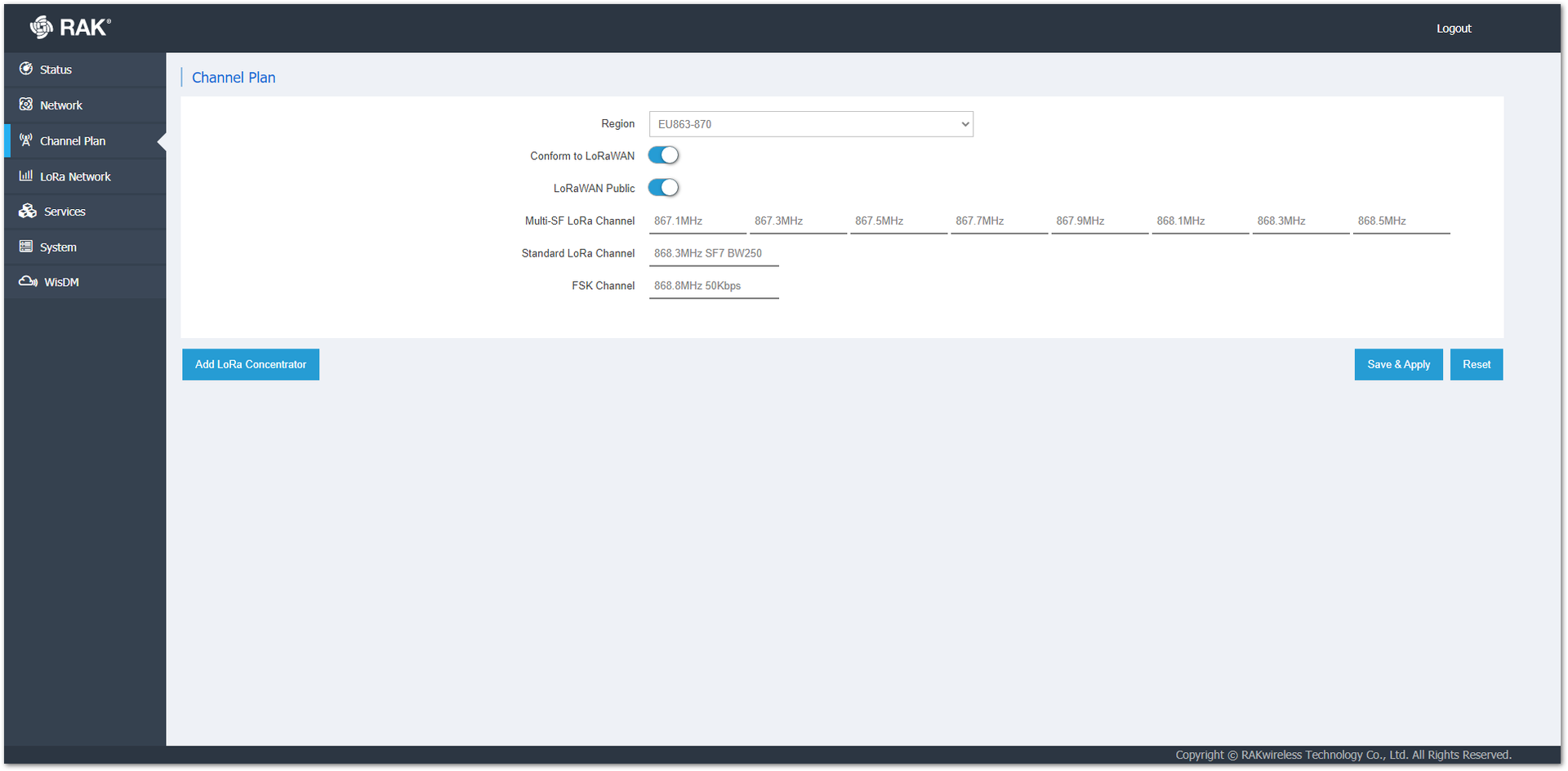Screen dimensions: 1568x771
Task: Click the WisDM cloud icon
Action: 29,282
